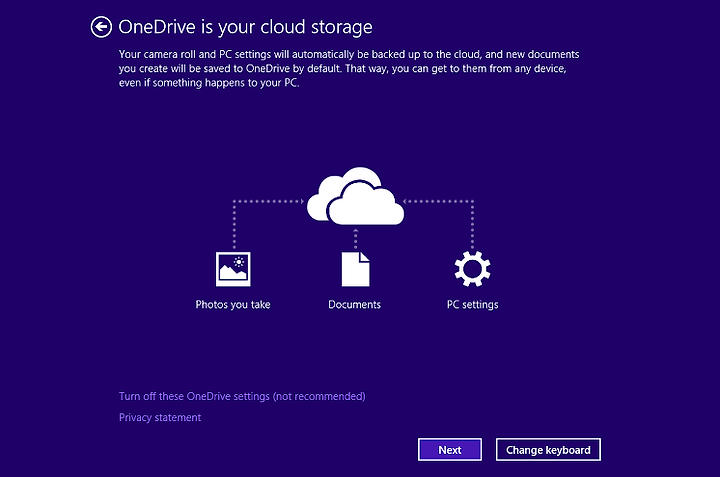Go back using the circled arrow icon
This screenshot has width=720, height=477.
click(101, 27)
